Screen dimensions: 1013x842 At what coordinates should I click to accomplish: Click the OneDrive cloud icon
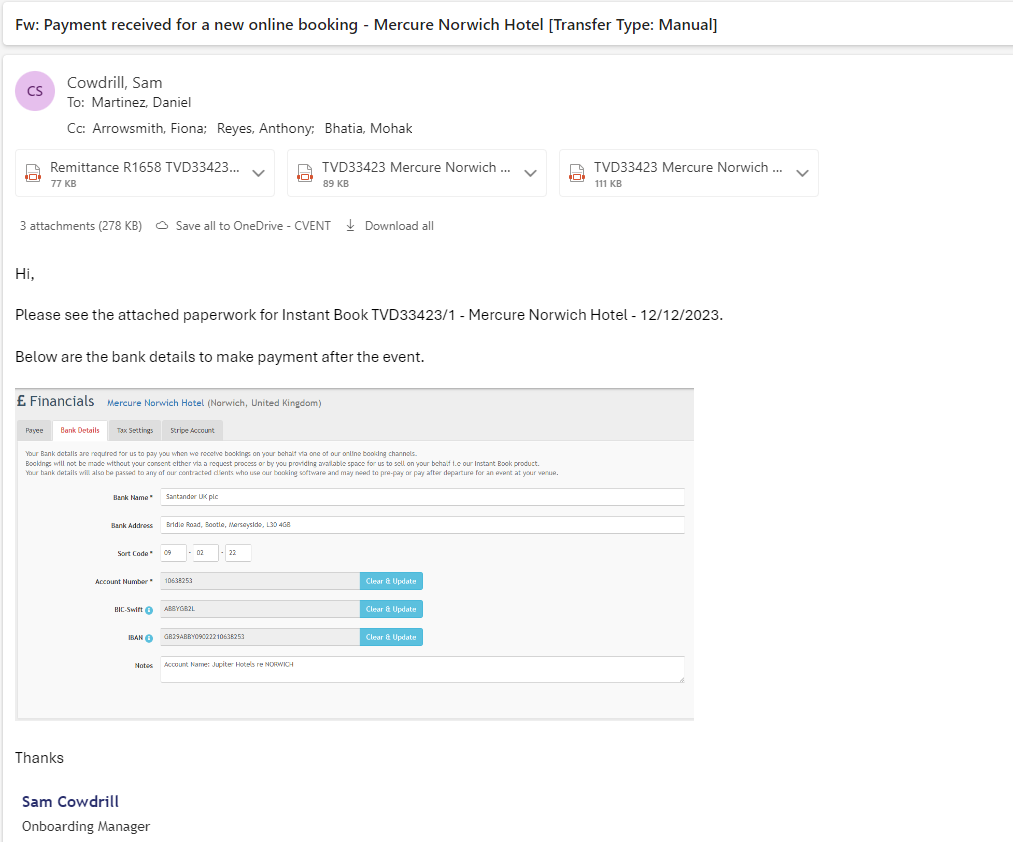[x=162, y=226]
